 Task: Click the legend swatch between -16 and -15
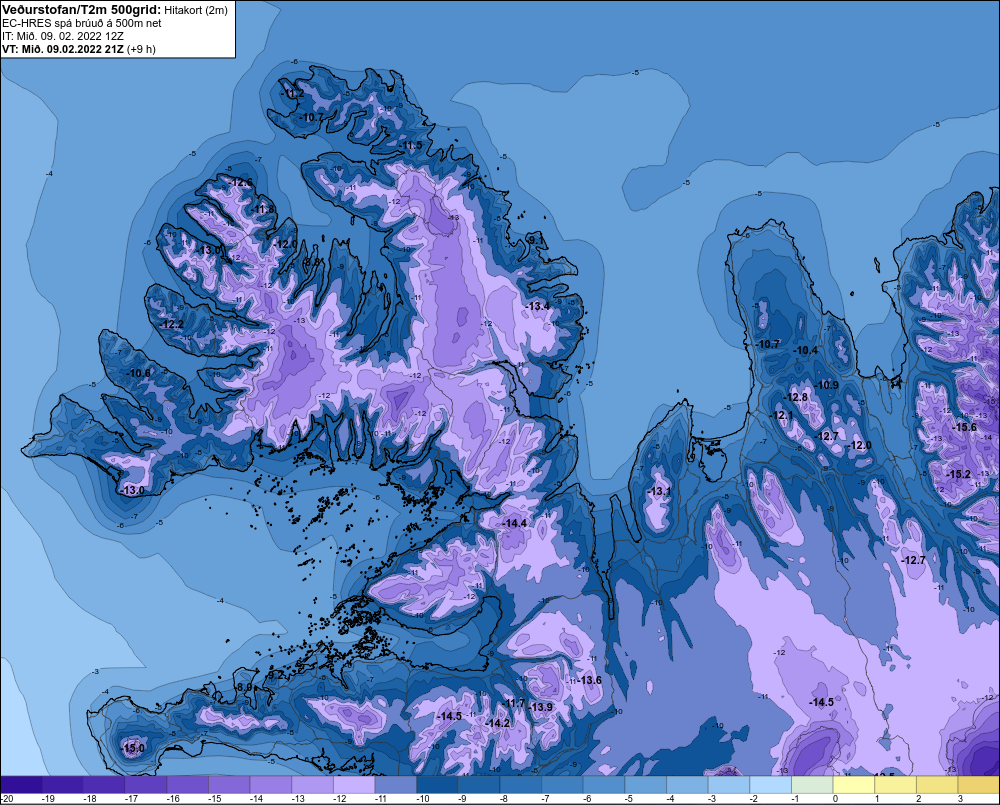(x=188, y=784)
